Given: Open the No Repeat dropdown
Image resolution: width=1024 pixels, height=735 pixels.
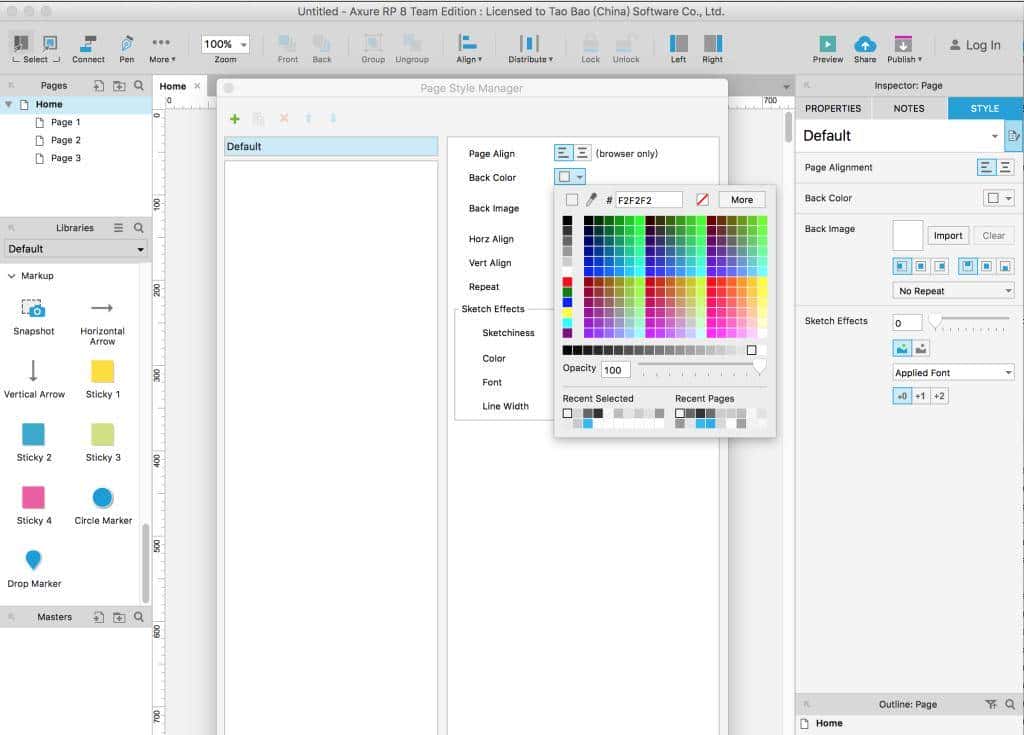Looking at the screenshot, I should pos(953,291).
